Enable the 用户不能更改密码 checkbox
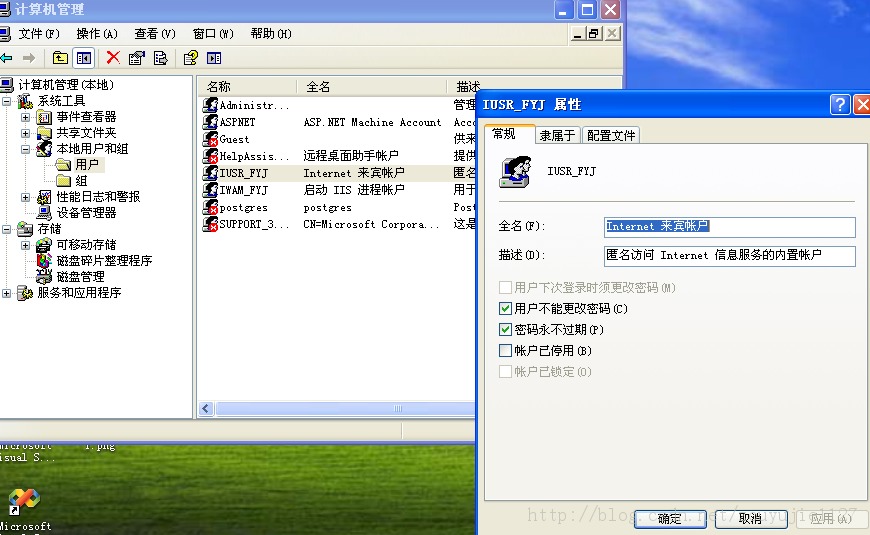Screen dimensions: 870x535 pos(505,309)
